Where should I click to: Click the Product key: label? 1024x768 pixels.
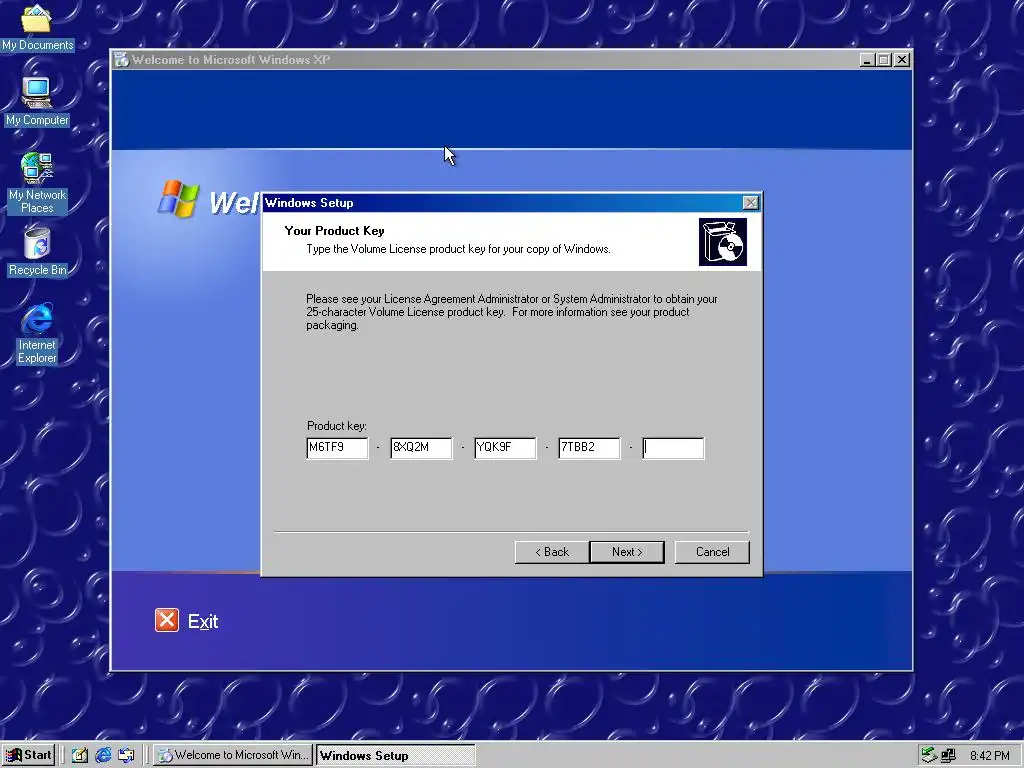[336, 426]
